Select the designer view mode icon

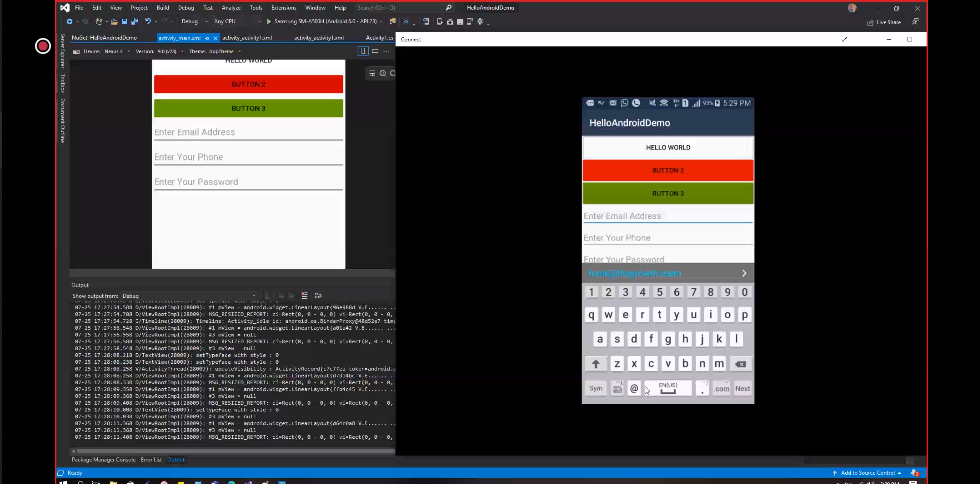[362, 51]
